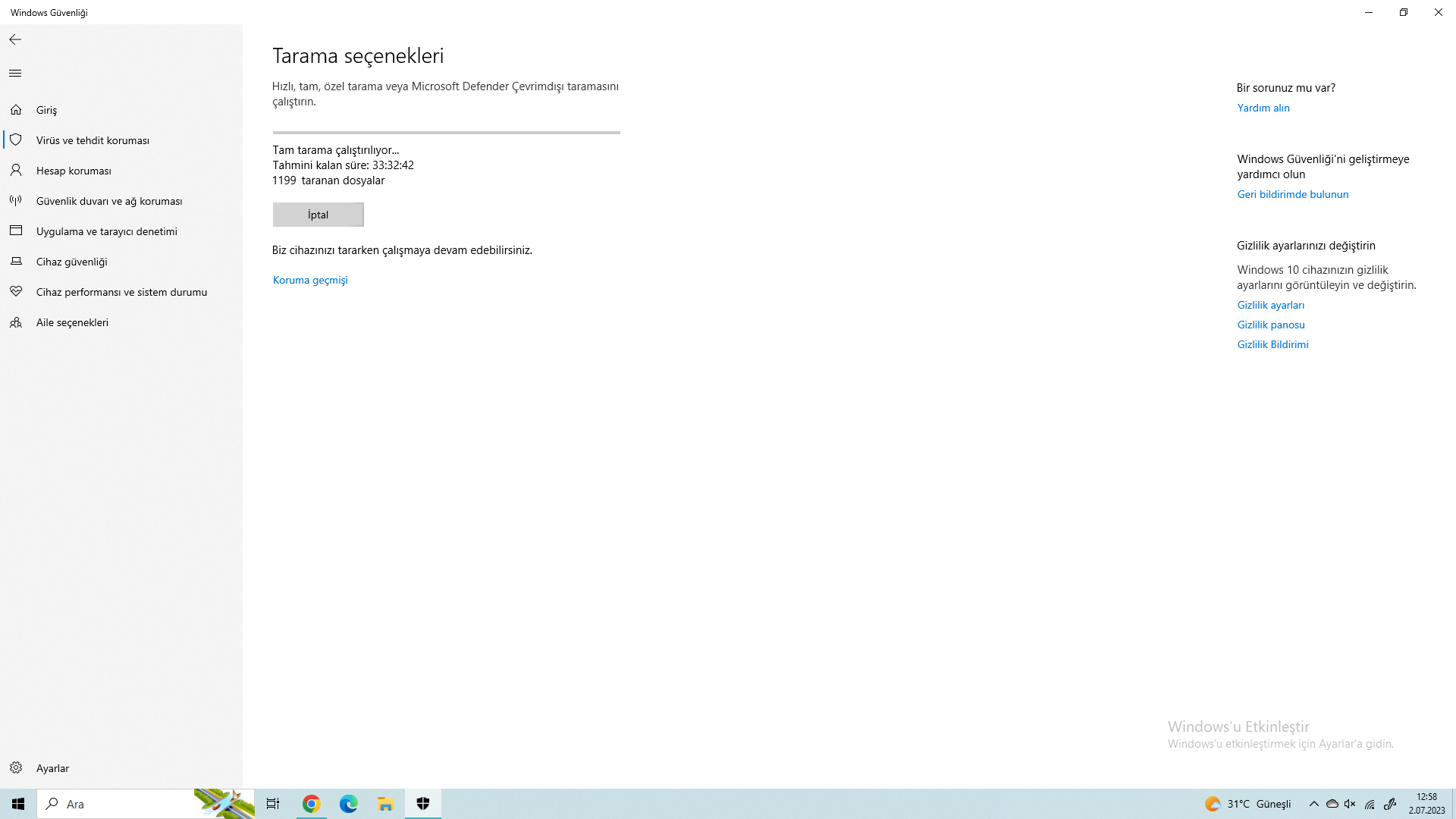
Task: Open Cihaz güvenliği laptop icon
Action: click(x=16, y=262)
